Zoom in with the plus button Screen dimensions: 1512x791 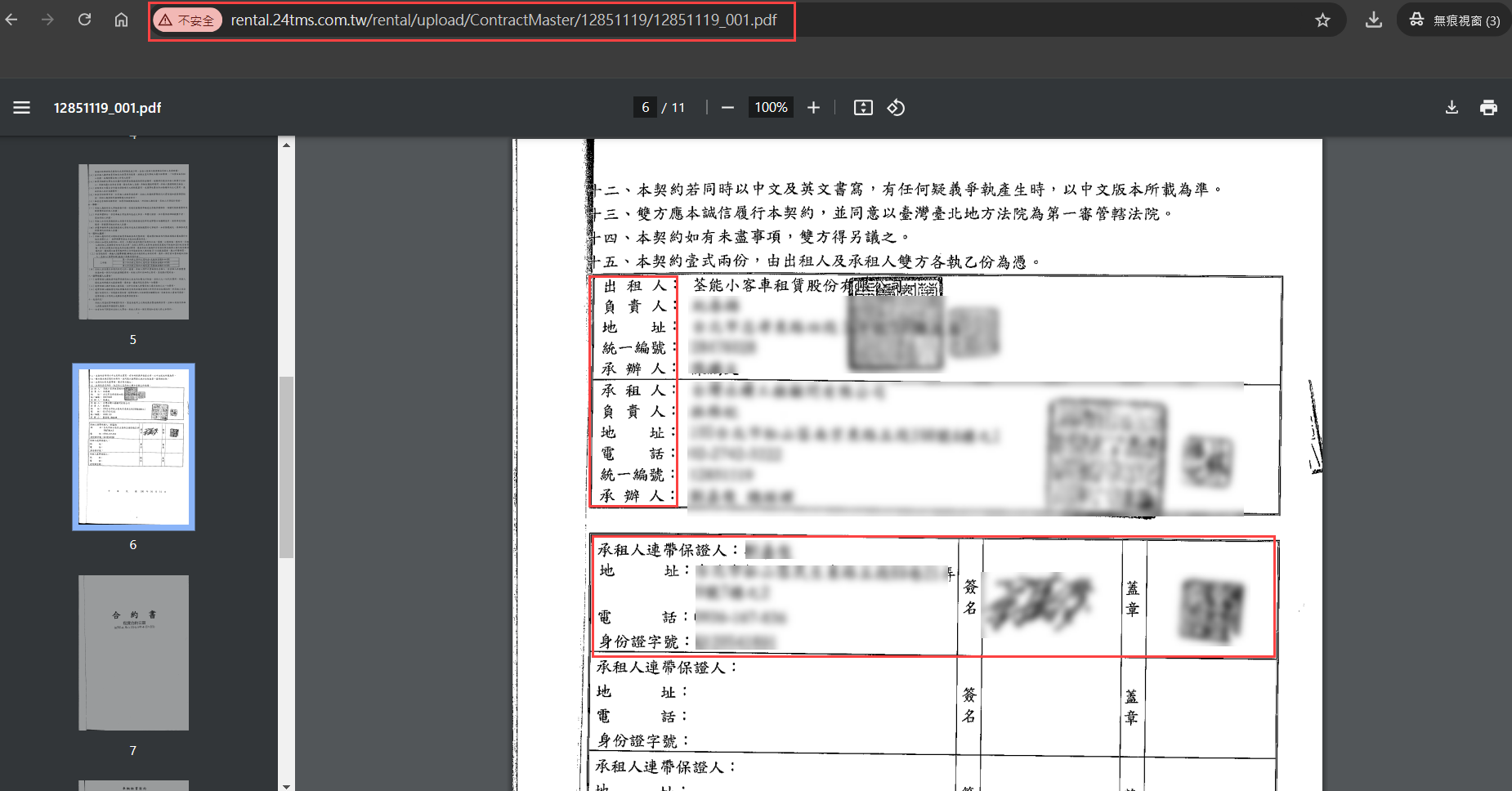point(813,108)
